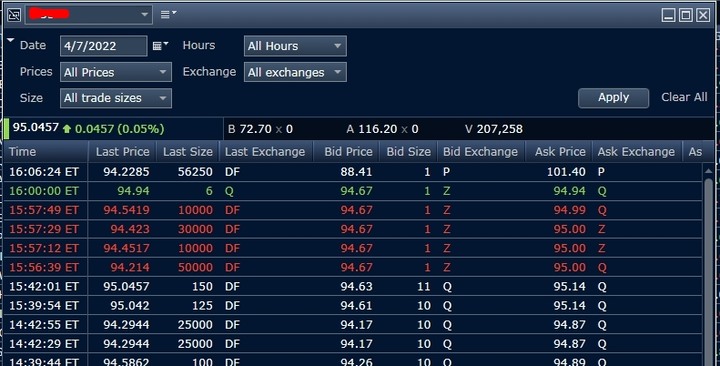Open the Exchange dropdown showing All exchanges
The height and width of the screenshot is (366, 720).
click(295, 72)
